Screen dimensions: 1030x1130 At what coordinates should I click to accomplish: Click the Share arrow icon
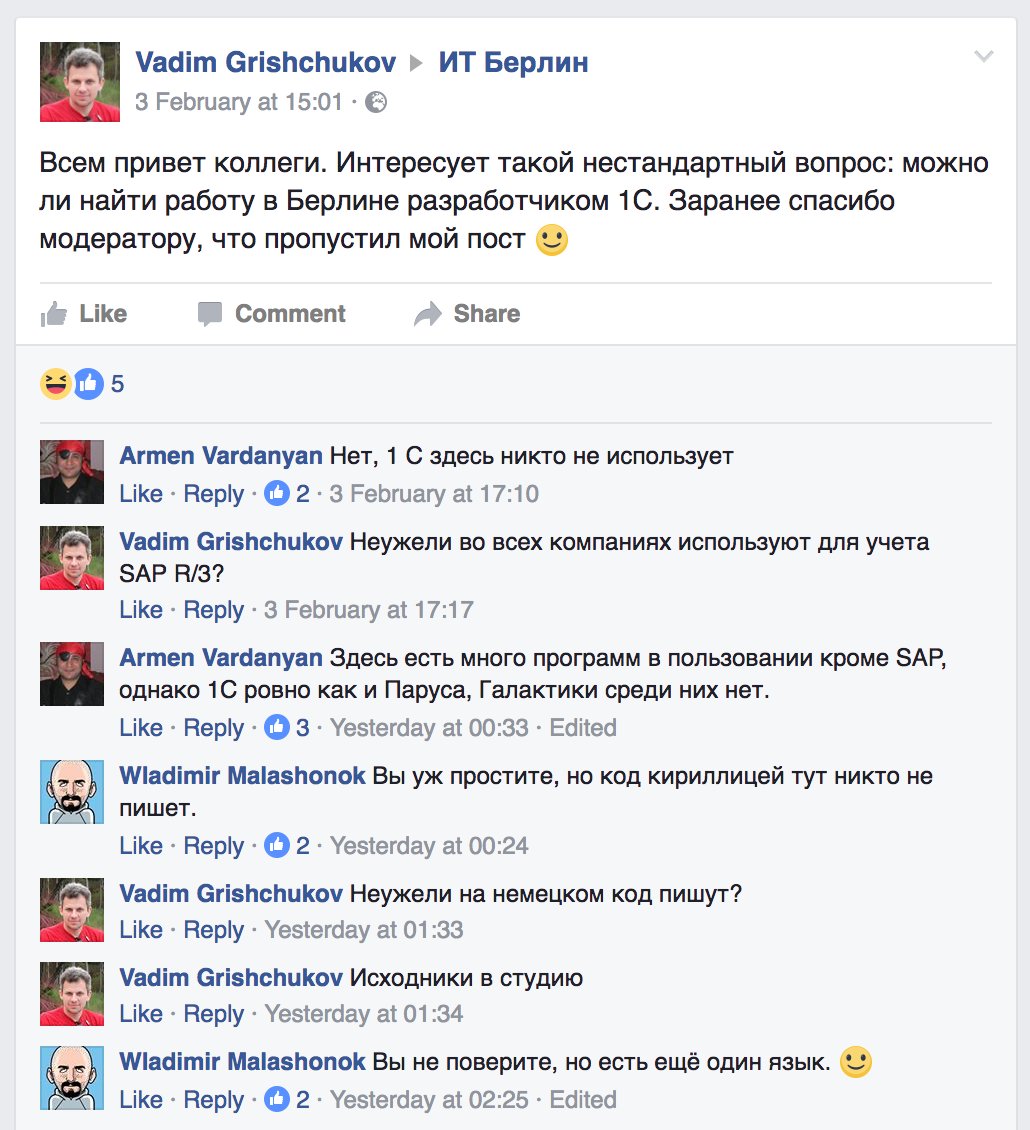coord(426,313)
